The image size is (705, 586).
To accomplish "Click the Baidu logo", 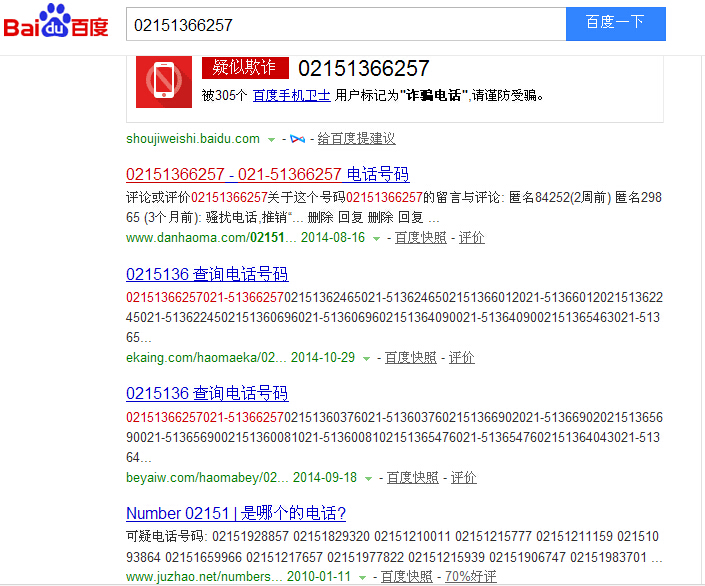I will tap(56, 21).
